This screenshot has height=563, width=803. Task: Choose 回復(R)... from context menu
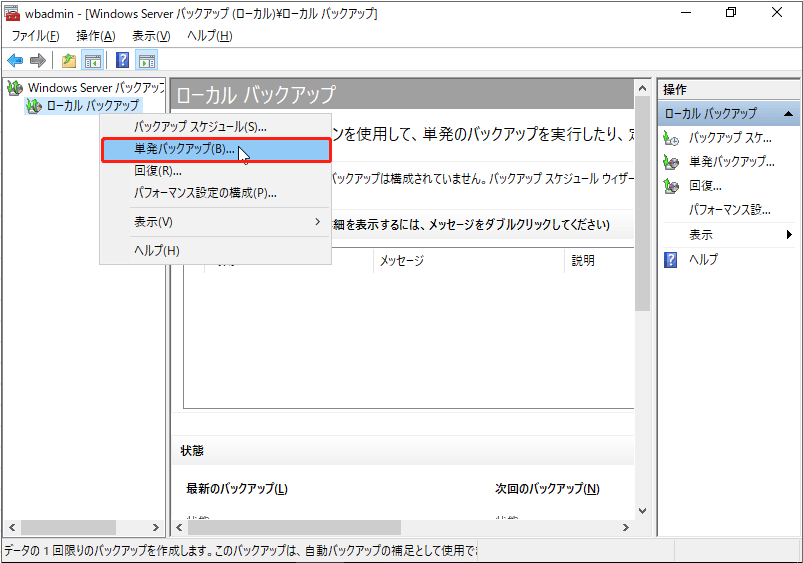pos(216,171)
